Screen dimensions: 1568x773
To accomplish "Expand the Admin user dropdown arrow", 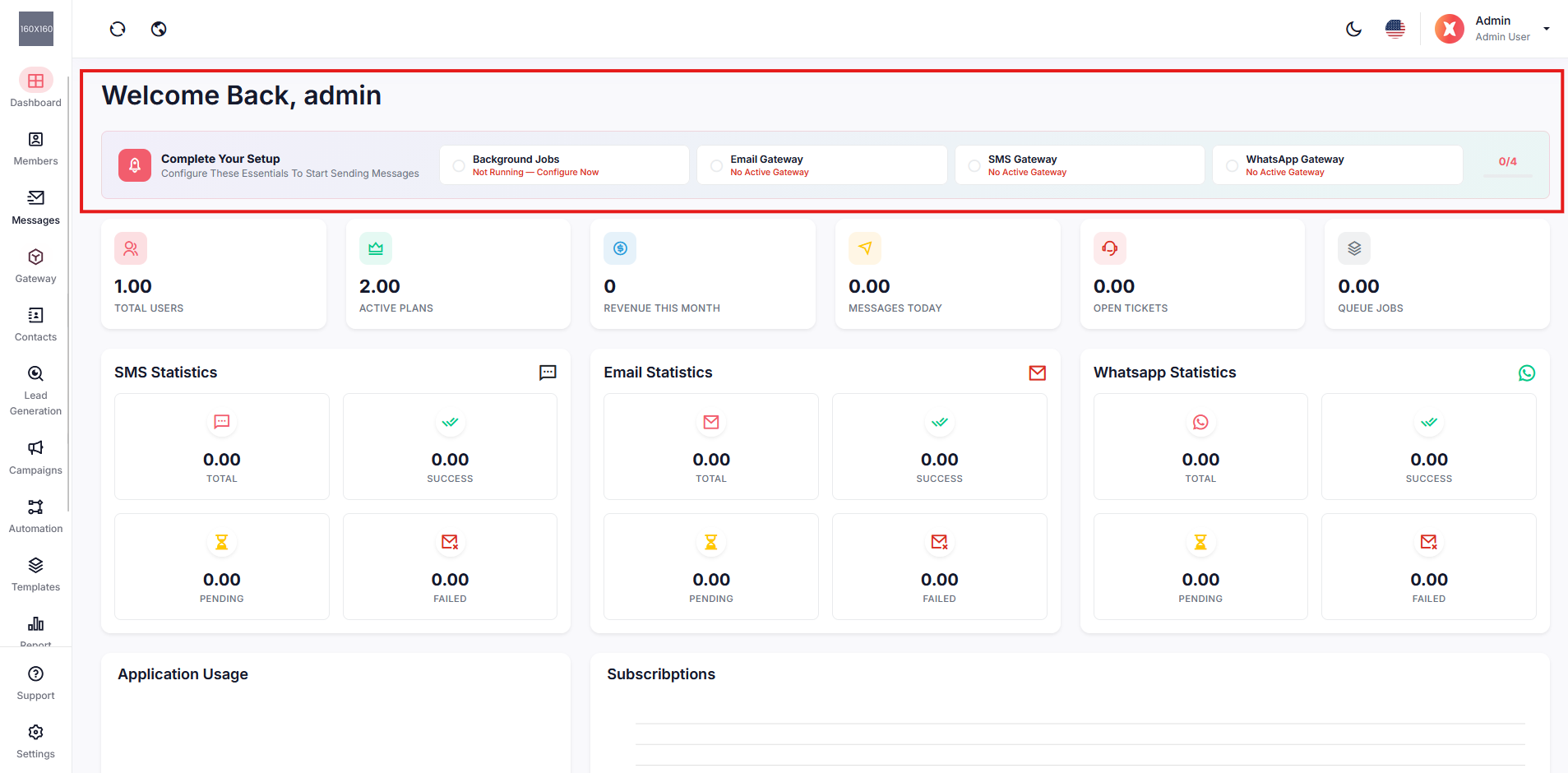I will [x=1546, y=29].
